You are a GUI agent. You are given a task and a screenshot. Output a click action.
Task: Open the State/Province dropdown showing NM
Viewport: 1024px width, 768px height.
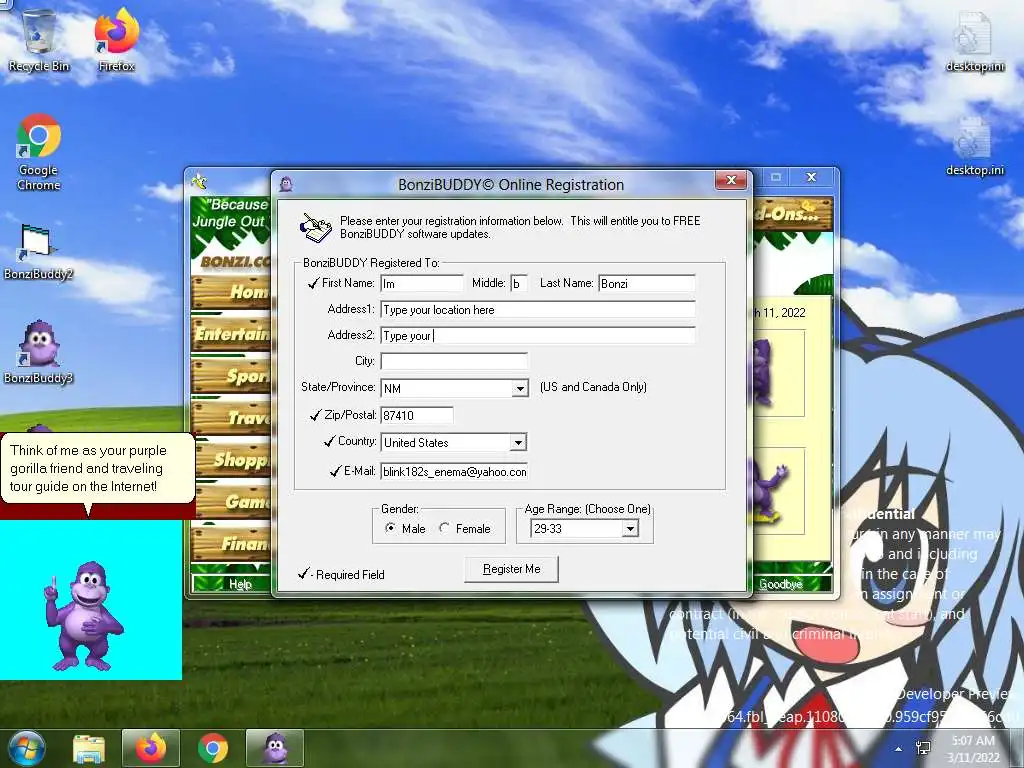point(520,389)
